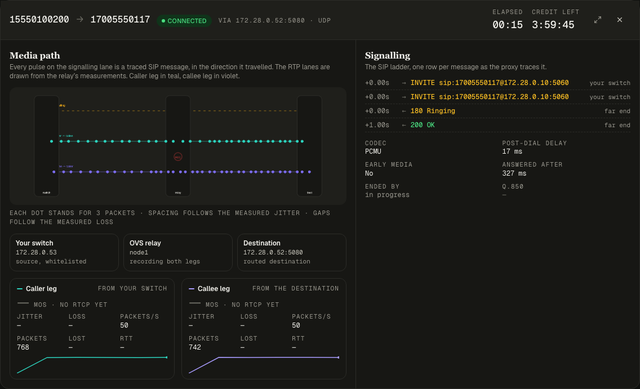The image size is (640, 389).
Task: Click the arrow between caller and callee numbers
Action: [80, 20]
